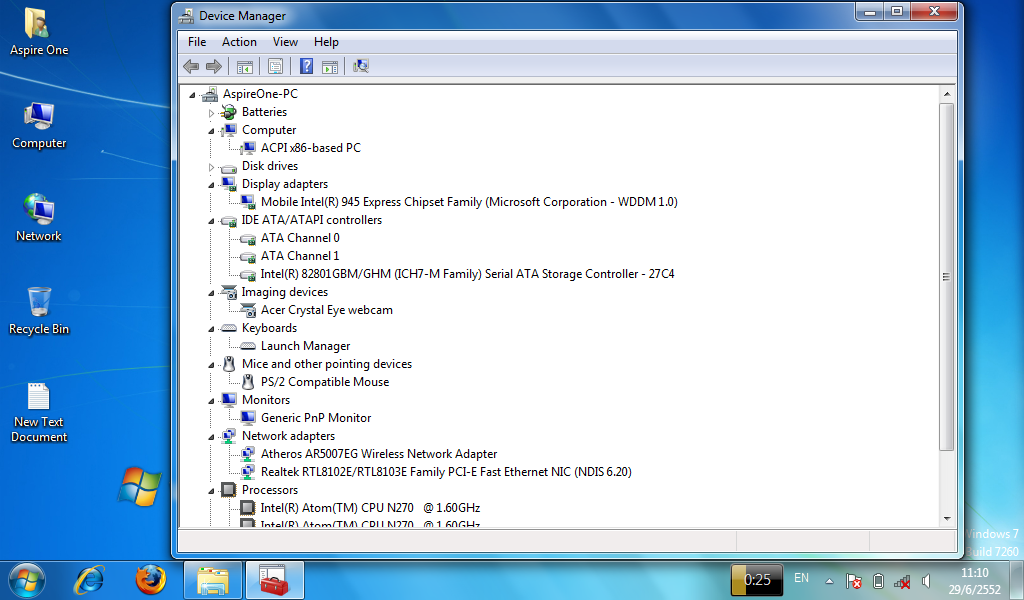Show hidden tray icons arrow
This screenshot has height=600, width=1024.
(x=829, y=580)
